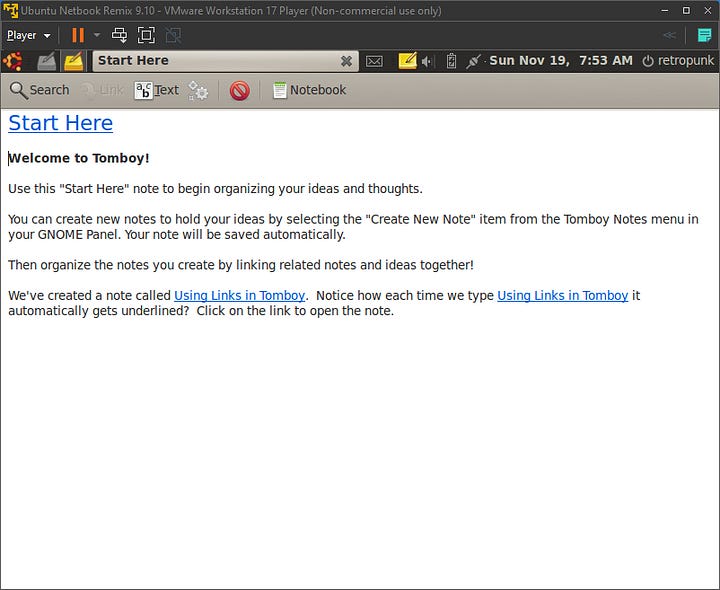
Task: Open the network connection plug icon
Action: coord(473,61)
